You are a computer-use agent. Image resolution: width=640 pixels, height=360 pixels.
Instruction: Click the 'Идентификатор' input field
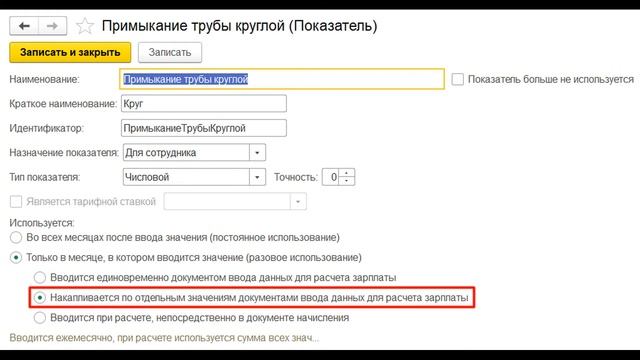204,128
